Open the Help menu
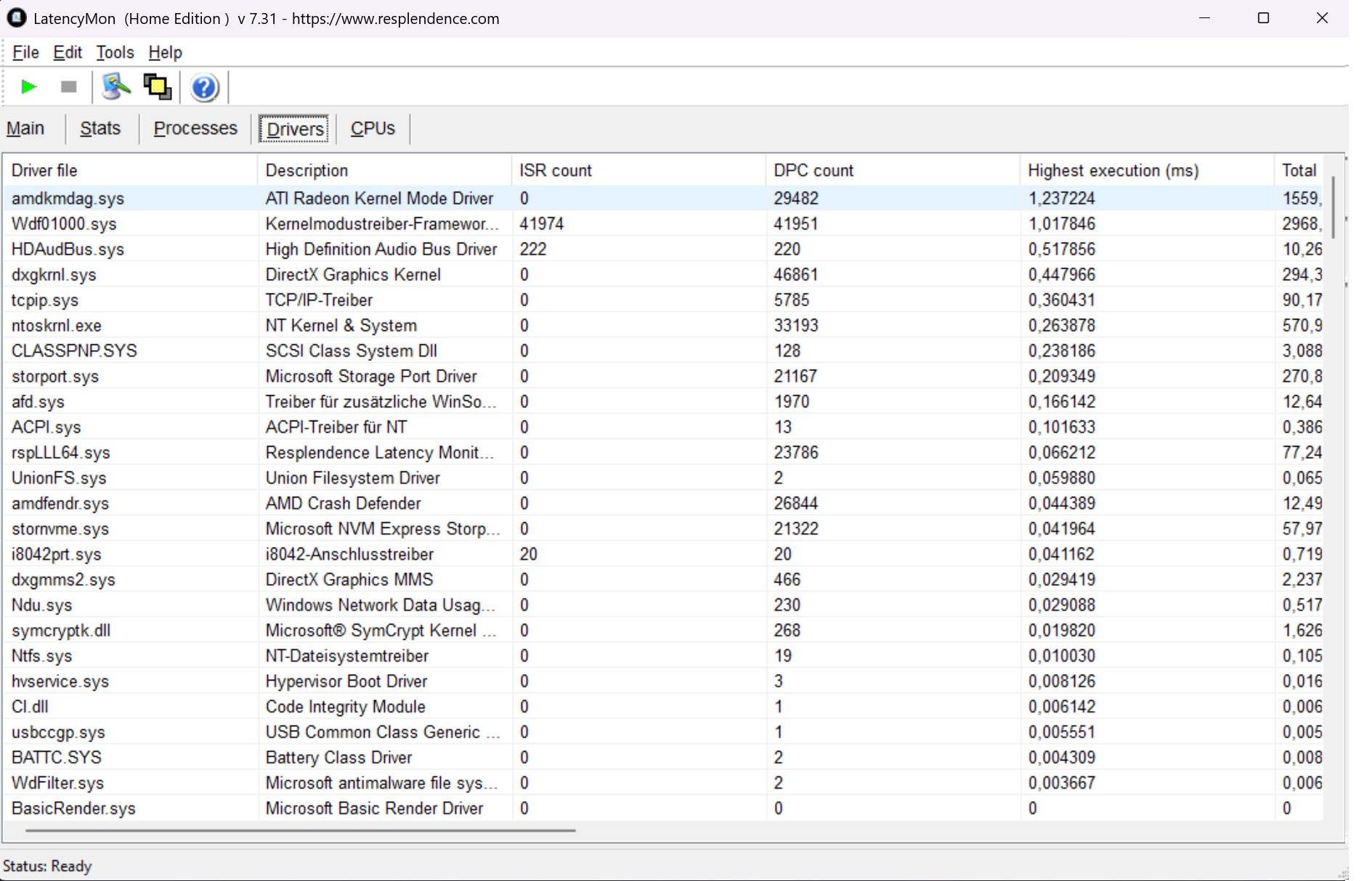Image resolution: width=1372 pixels, height=881 pixels. (x=165, y=52)
